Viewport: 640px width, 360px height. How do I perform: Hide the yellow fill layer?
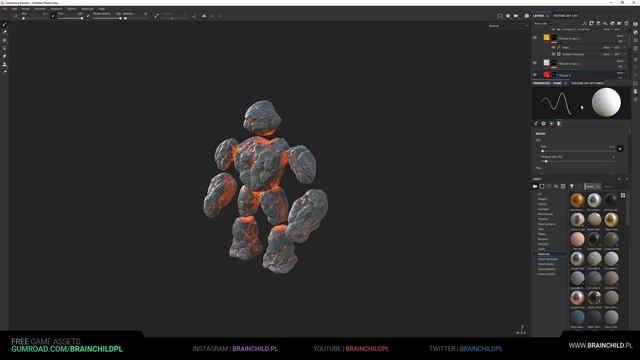click(535, 38)
